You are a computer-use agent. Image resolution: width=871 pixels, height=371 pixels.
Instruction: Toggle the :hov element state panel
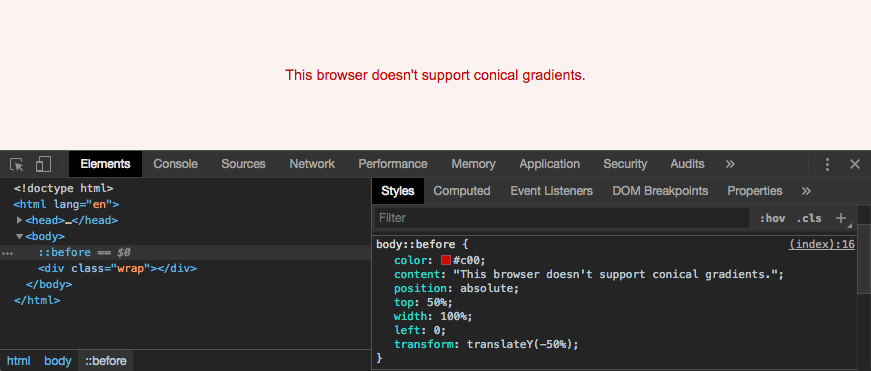[772, 218]
